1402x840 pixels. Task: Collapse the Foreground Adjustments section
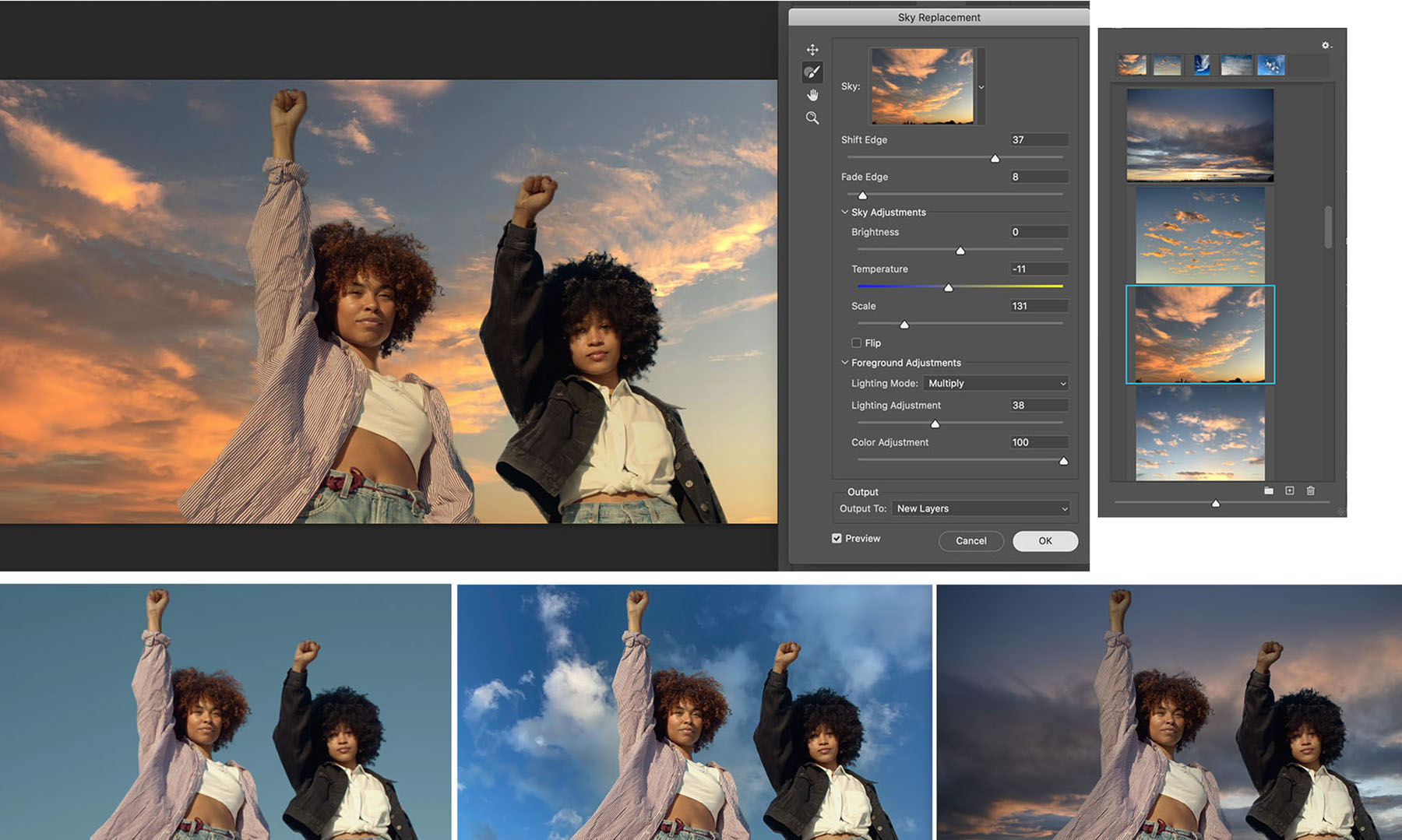(844, 363)
